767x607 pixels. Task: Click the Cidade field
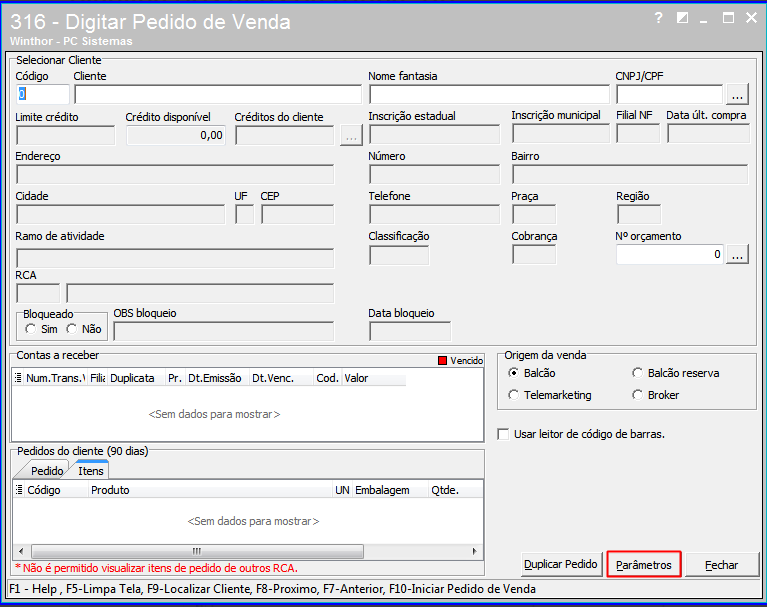click(120, 214)
